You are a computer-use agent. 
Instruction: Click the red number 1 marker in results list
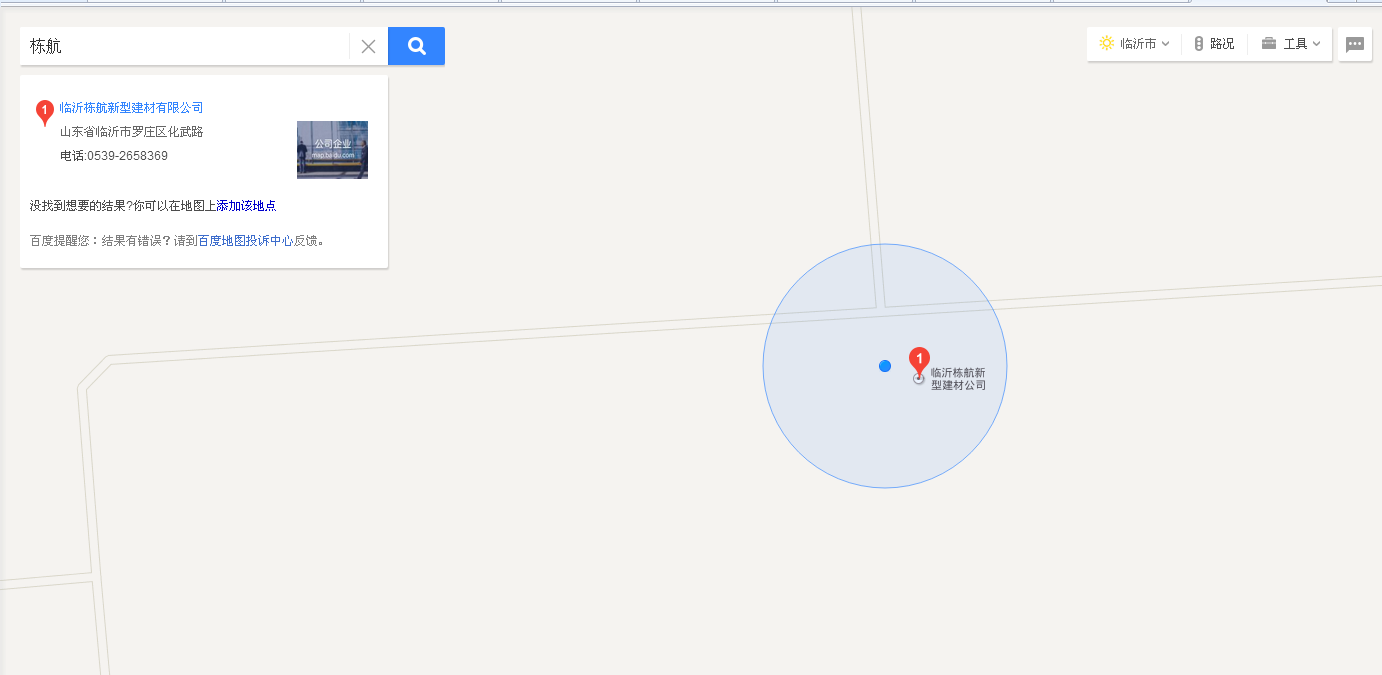coord(45,113)
